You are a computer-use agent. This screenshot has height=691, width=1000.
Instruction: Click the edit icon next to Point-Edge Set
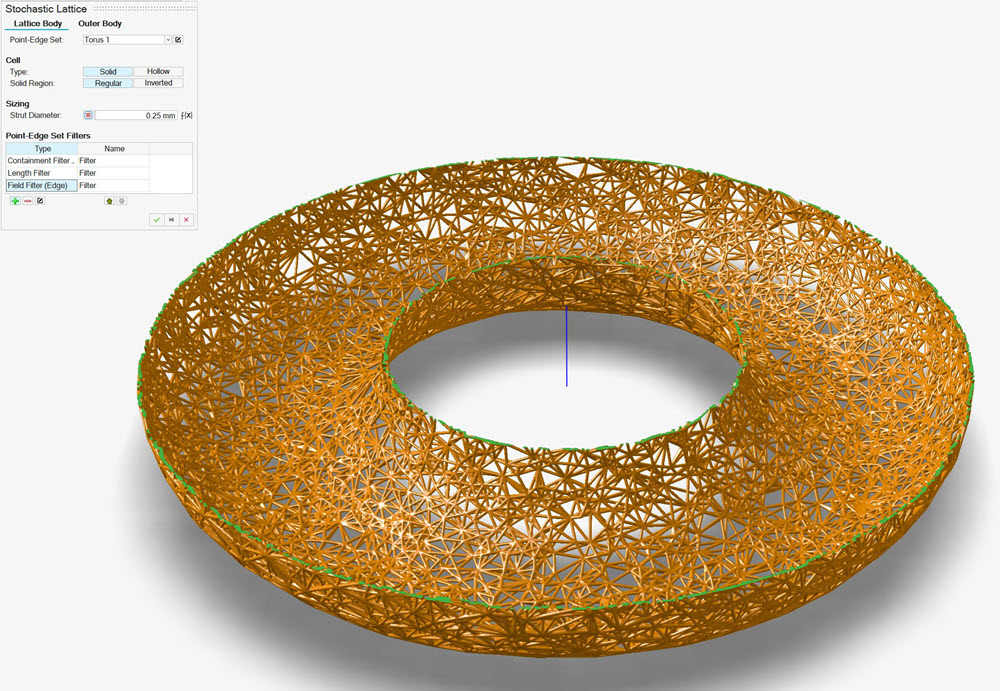178,40
